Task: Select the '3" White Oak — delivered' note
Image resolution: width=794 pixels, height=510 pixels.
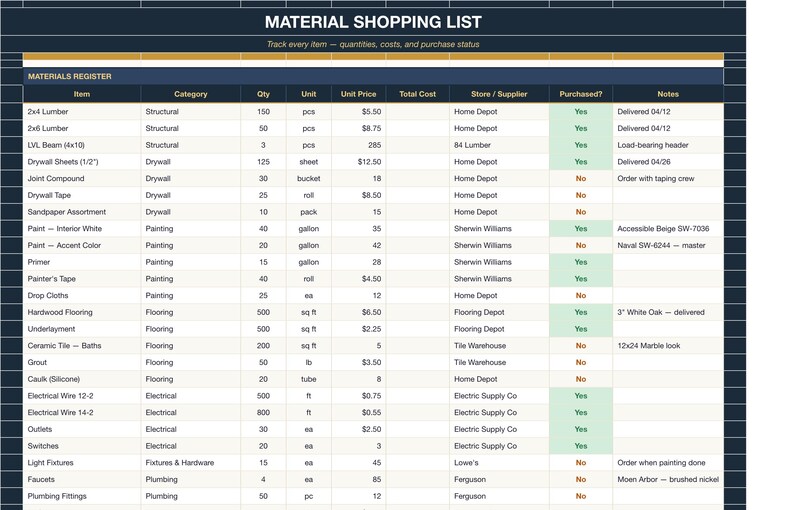Action: (x=668, y=312)
